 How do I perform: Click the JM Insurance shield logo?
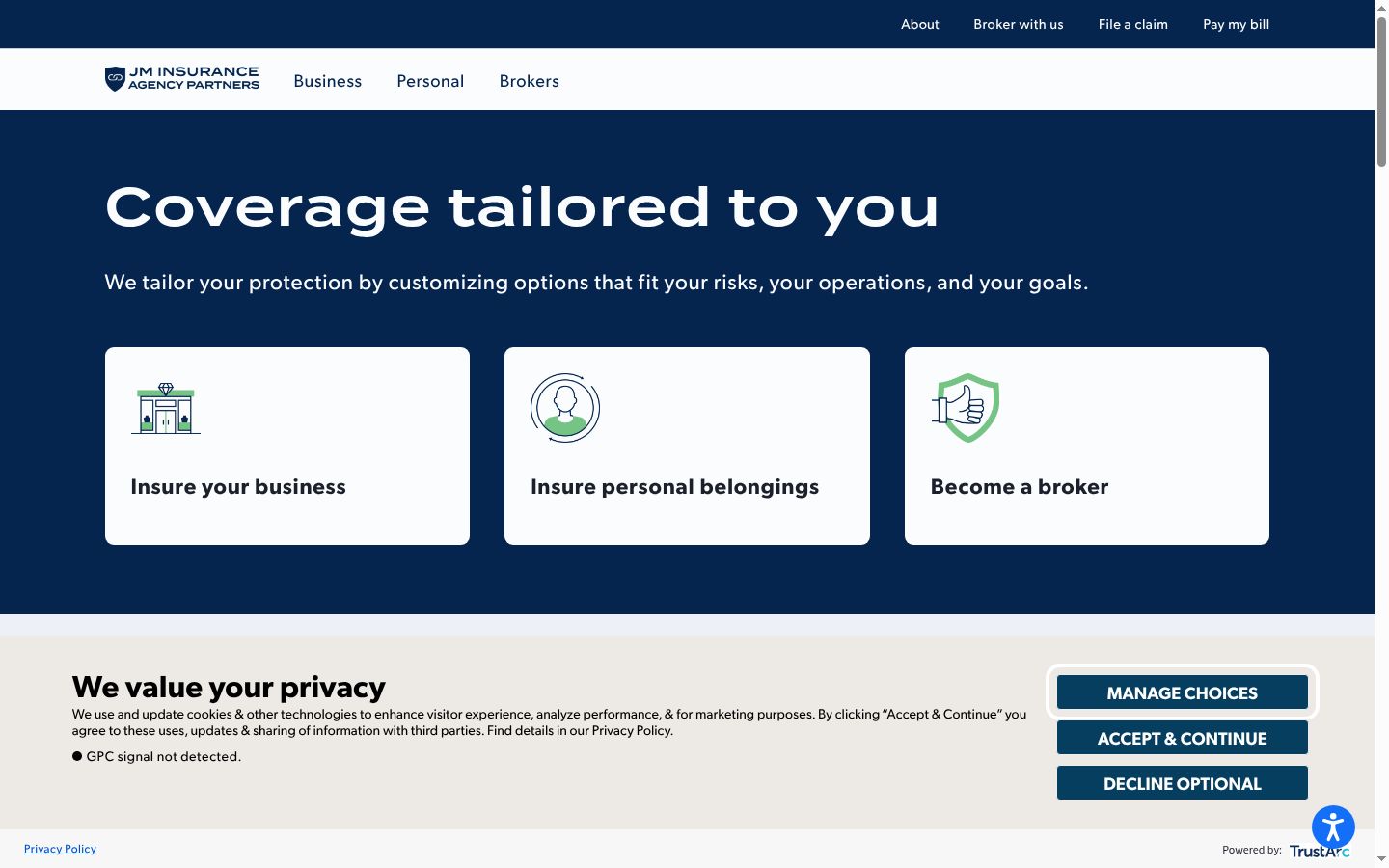click(x=115, y=79)
